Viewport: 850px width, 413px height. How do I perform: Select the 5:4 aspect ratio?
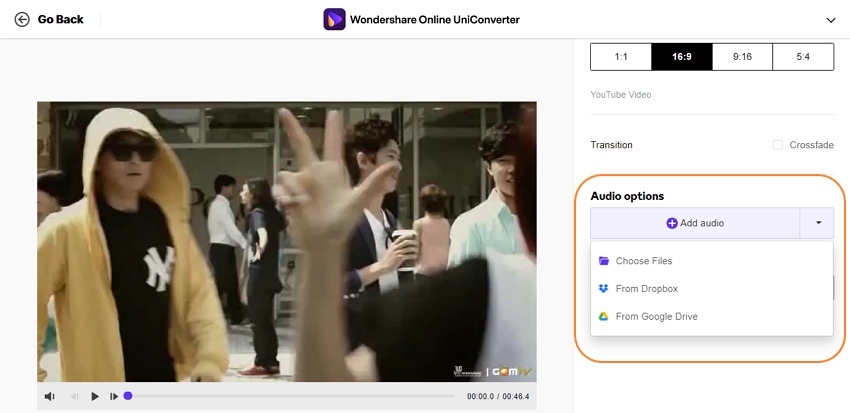803,57
